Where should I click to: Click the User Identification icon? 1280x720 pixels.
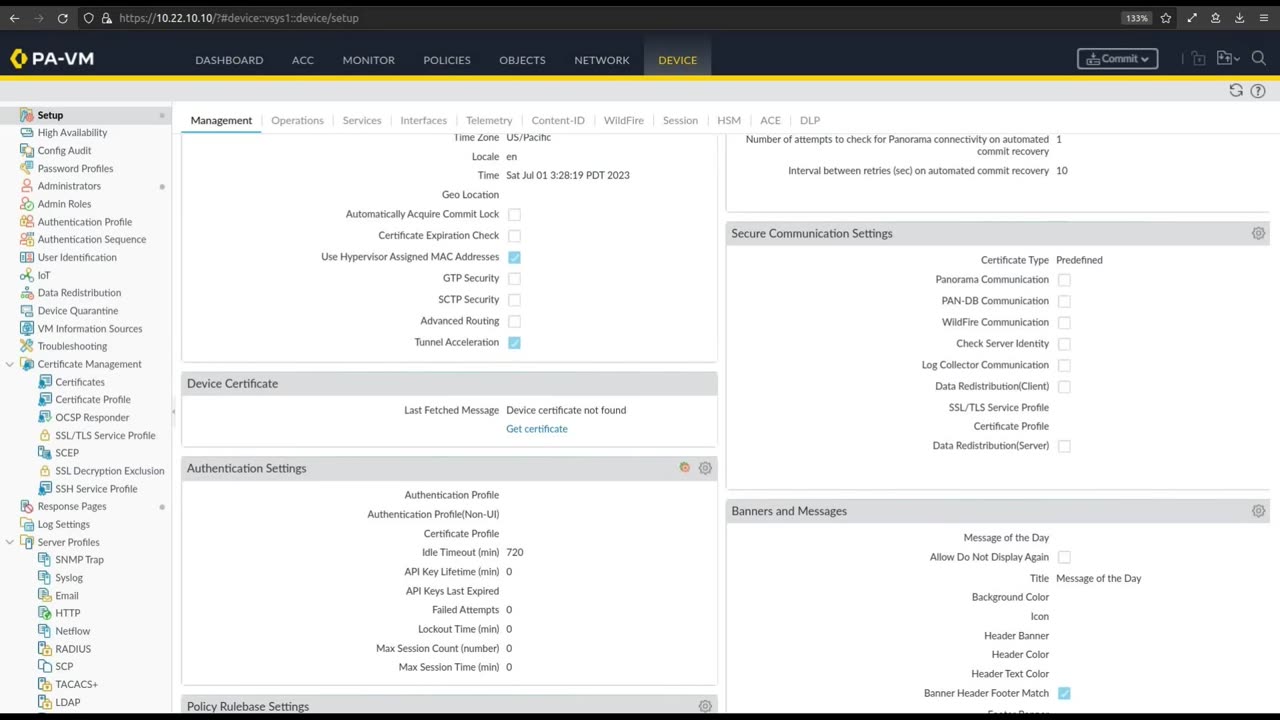(27, 257)
